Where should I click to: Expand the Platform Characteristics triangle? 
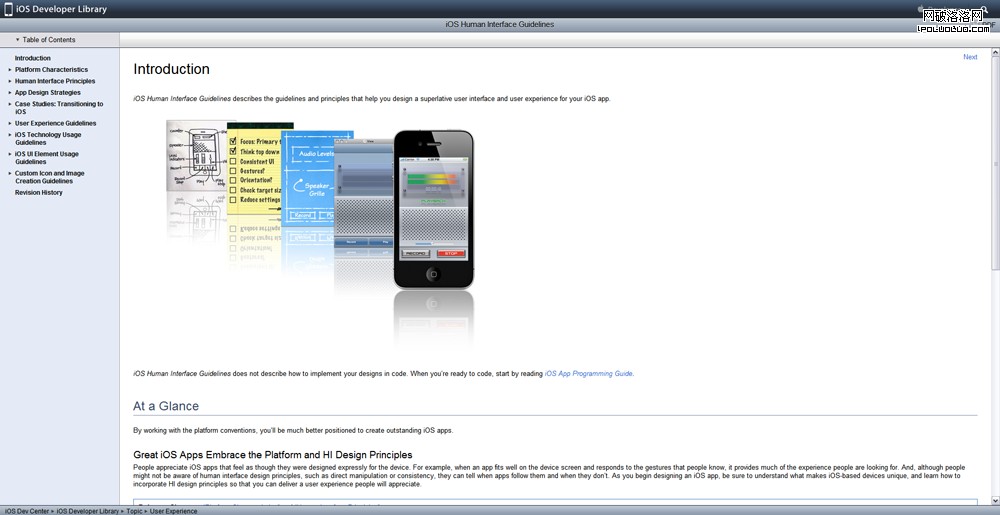click(x=10, y=69)
